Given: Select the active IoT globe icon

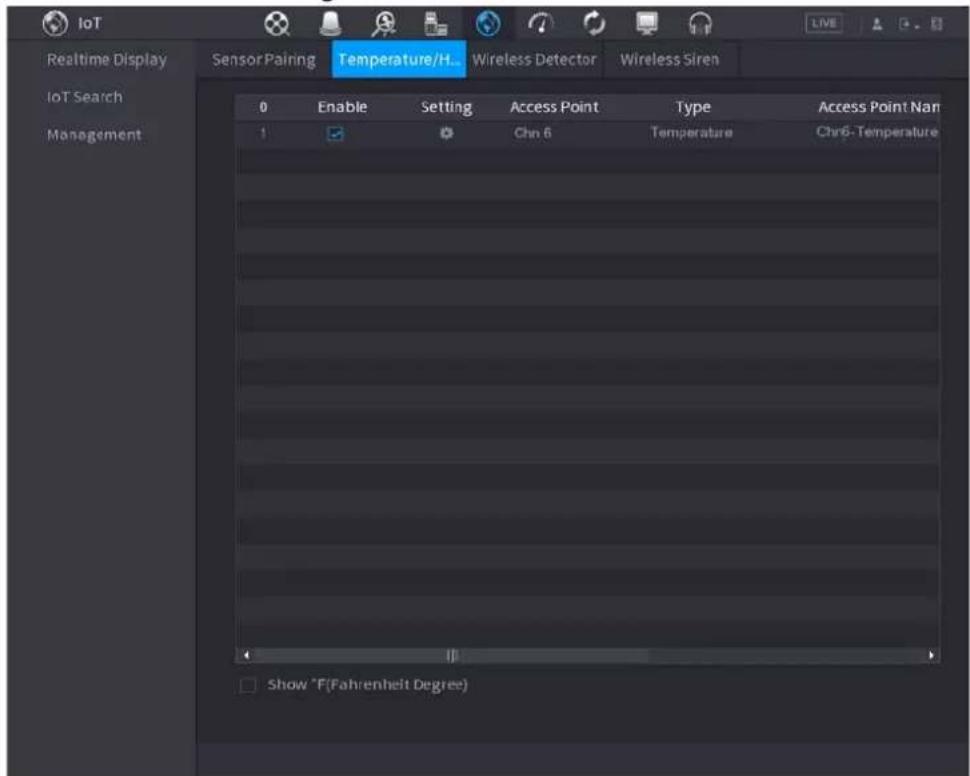Looking at the screenshot, I should tap(488, 24).
